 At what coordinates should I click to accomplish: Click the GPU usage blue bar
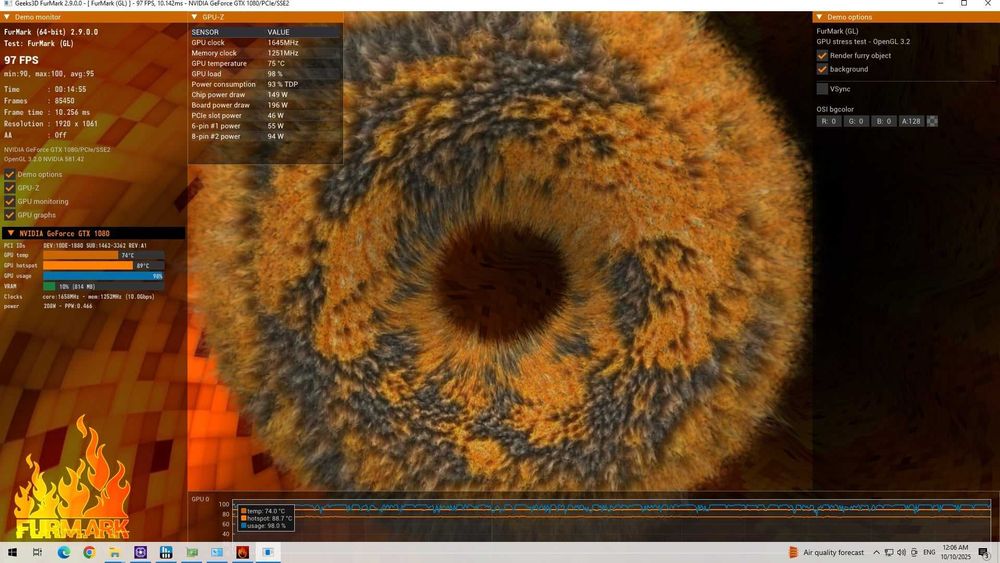[x=103, y=276]
